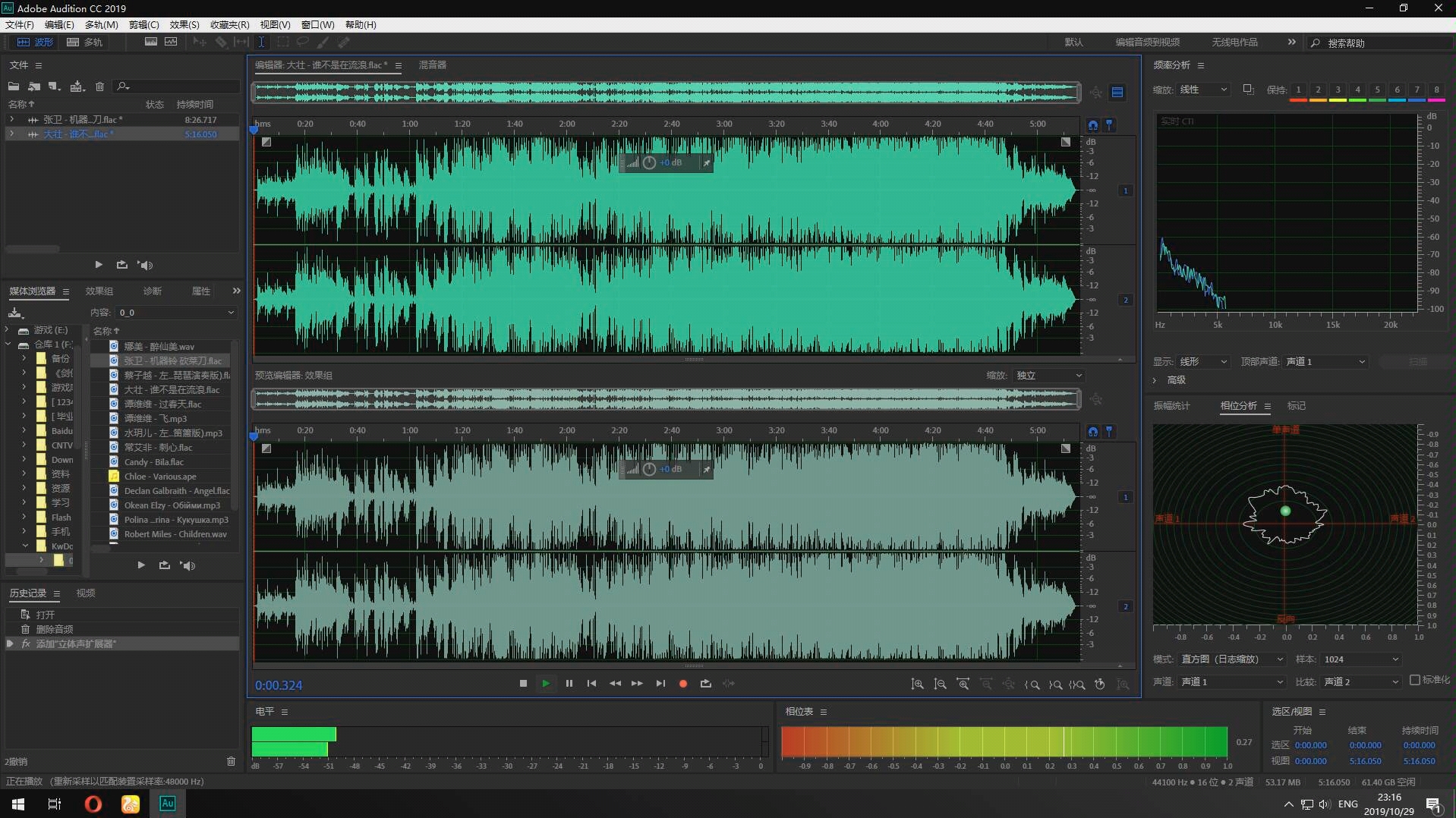
Task: Zoom in time icon
Action: tap(963, 684)
